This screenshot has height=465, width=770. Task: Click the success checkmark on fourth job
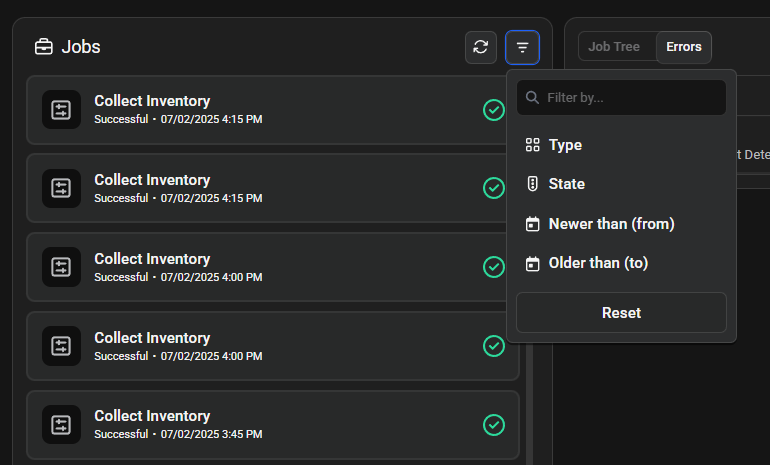click(x=493, y=345)
